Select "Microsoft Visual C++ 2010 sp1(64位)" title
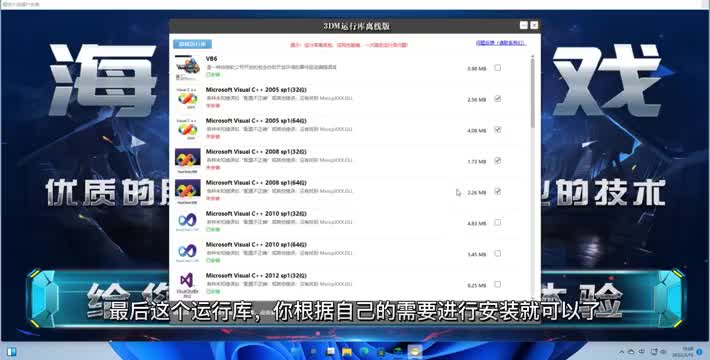Viewport: 710px width, 360px height. [256, 245]
